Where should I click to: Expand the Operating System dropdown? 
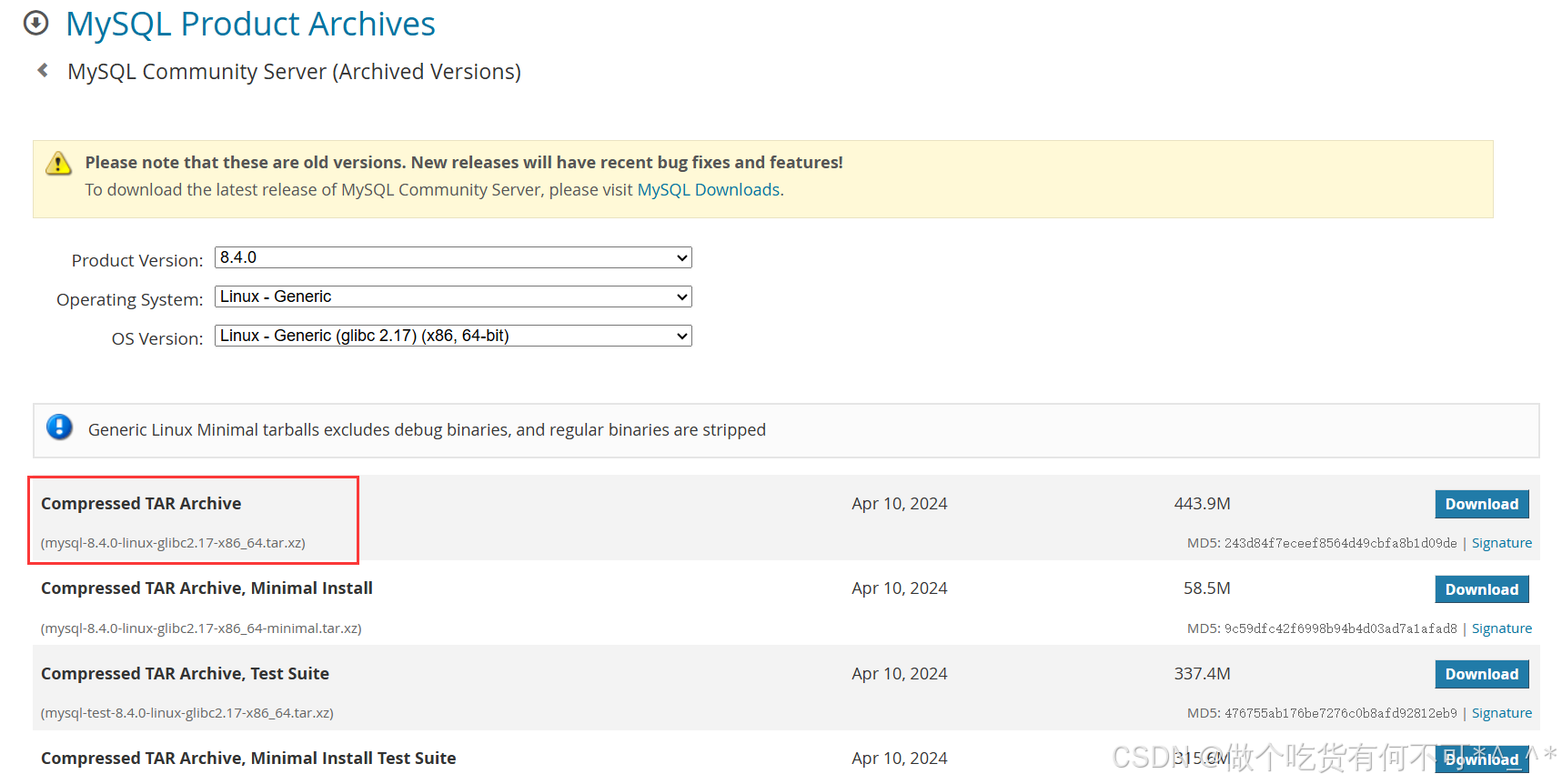coord(452,297)
